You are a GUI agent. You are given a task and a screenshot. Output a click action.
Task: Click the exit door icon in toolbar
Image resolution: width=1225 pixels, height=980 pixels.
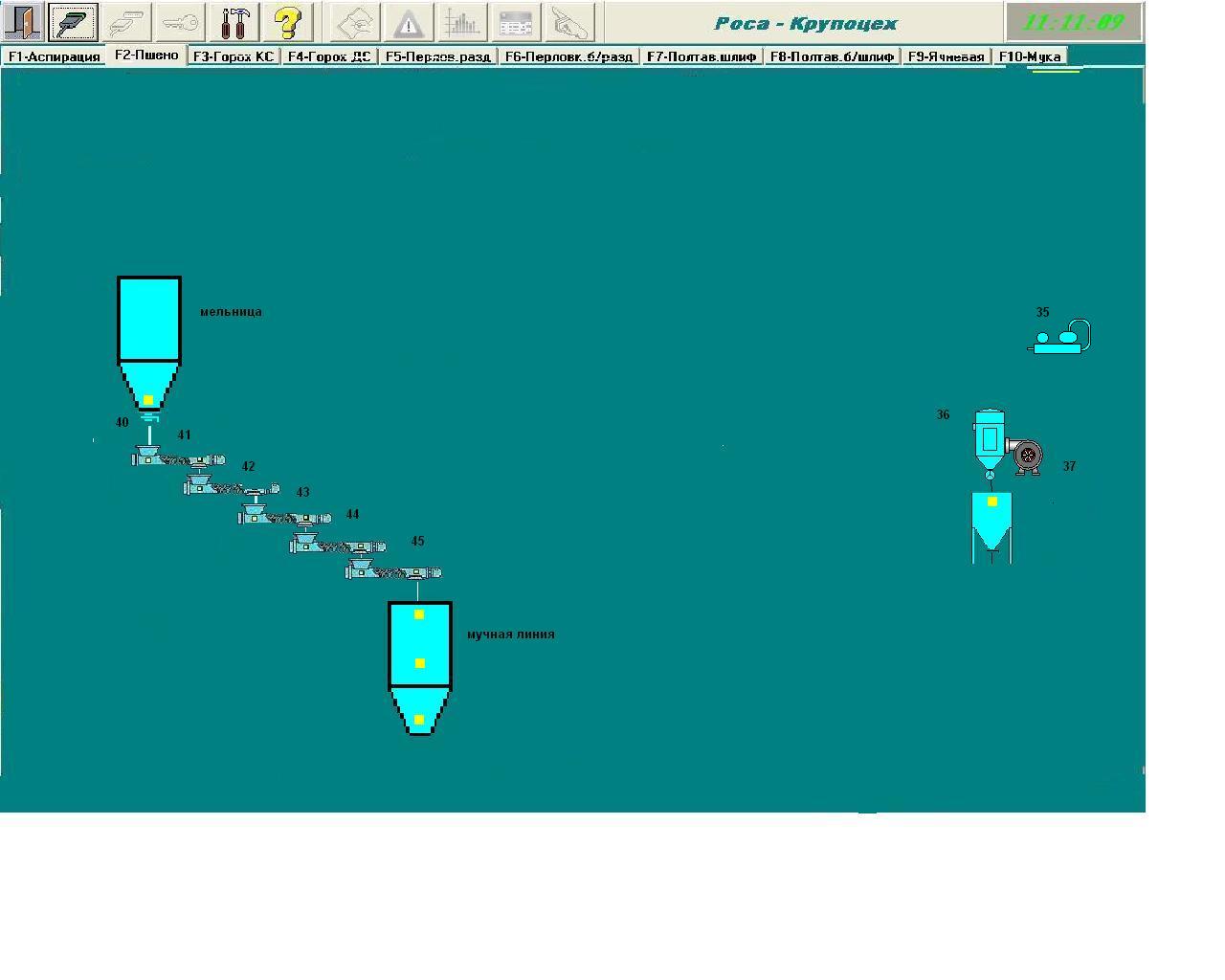point(21,22)
